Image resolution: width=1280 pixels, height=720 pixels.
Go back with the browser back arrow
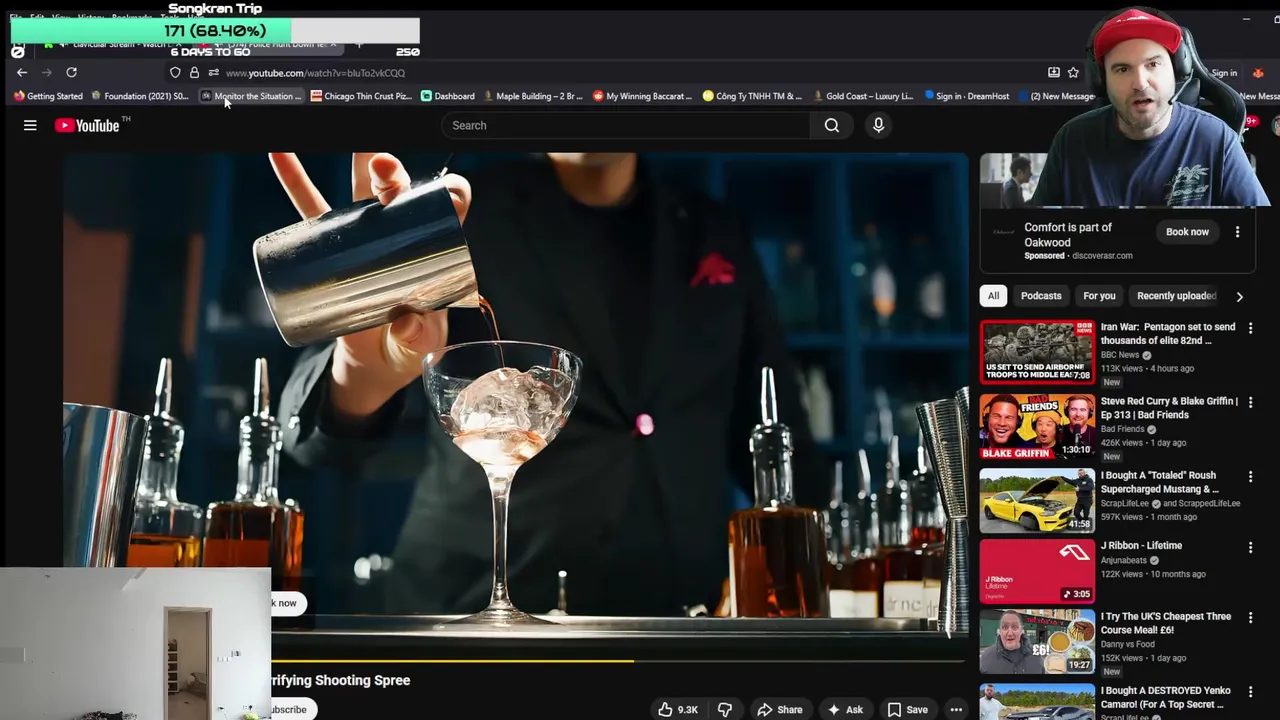tap(21, 72)
